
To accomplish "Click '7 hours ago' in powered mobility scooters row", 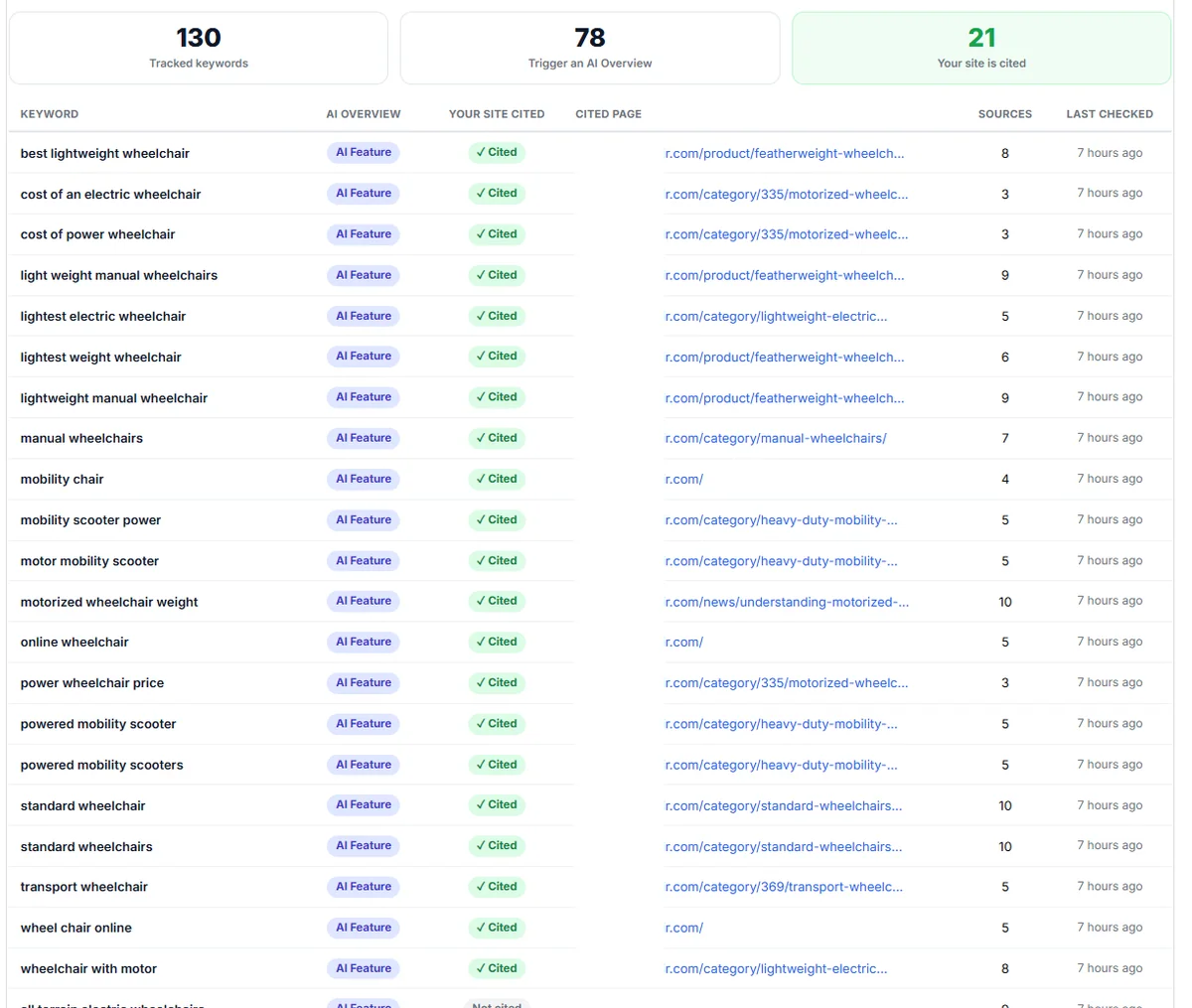I will [1110, 765].
